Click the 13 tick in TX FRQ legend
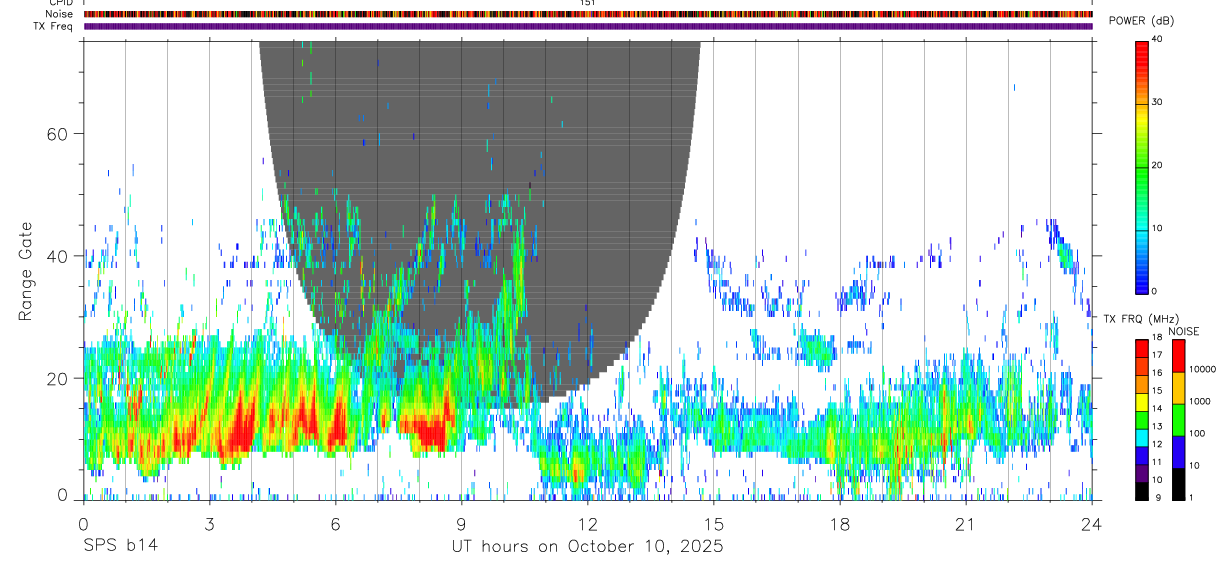Screen dimensions: 1228x567 tap(1157, 426)
